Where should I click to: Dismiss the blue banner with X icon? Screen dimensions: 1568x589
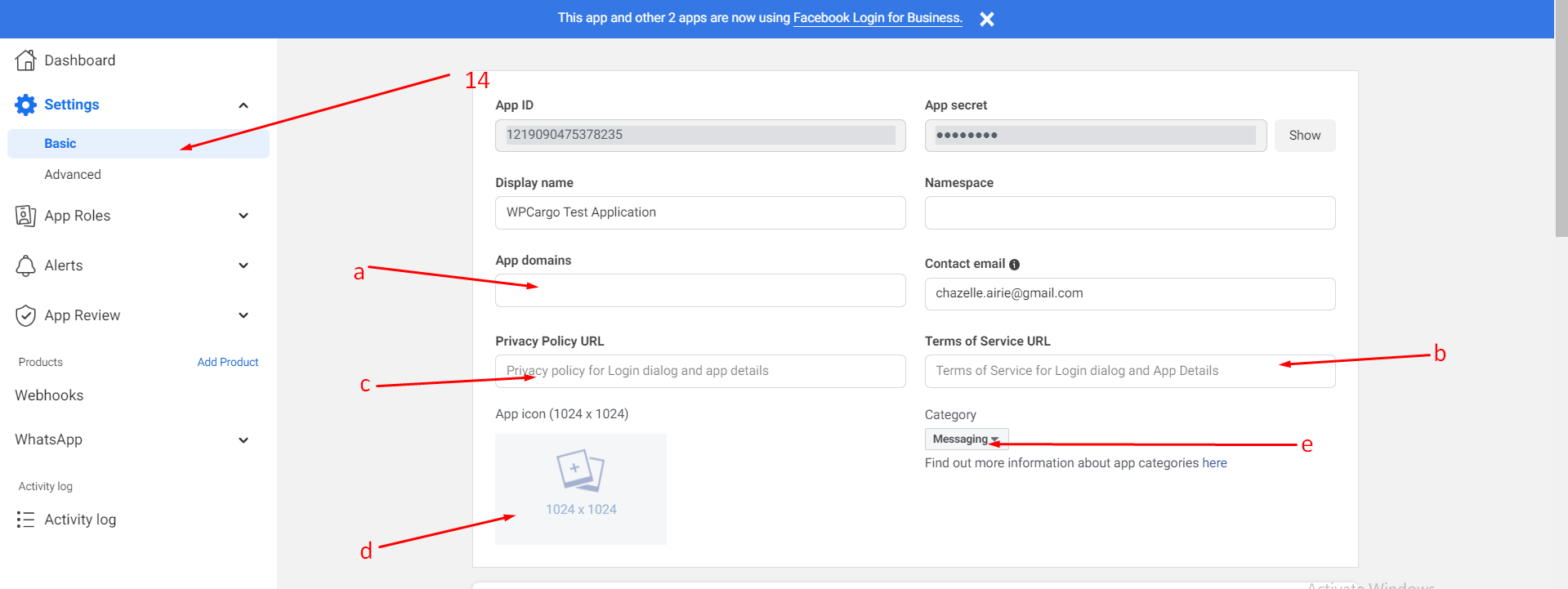click(987, 19)
